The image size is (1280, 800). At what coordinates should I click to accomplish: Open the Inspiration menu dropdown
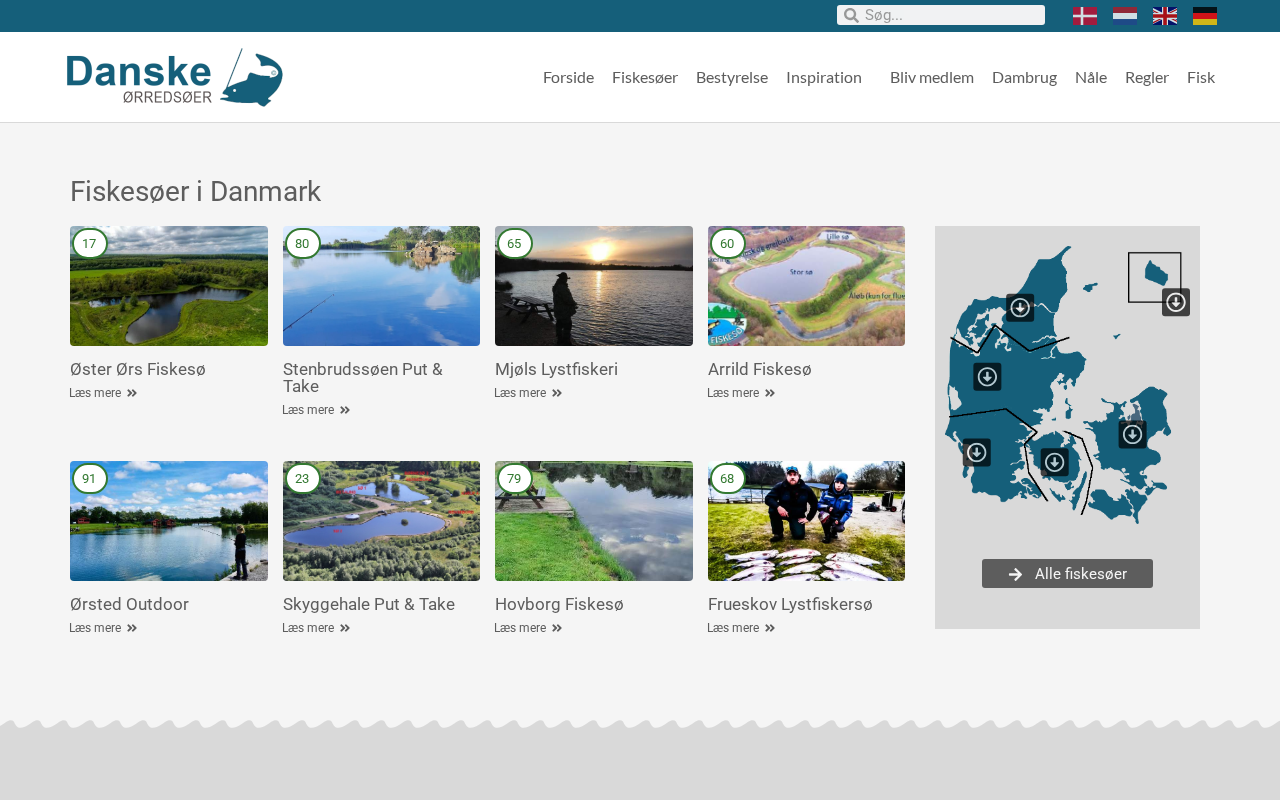tap(824, 77)
